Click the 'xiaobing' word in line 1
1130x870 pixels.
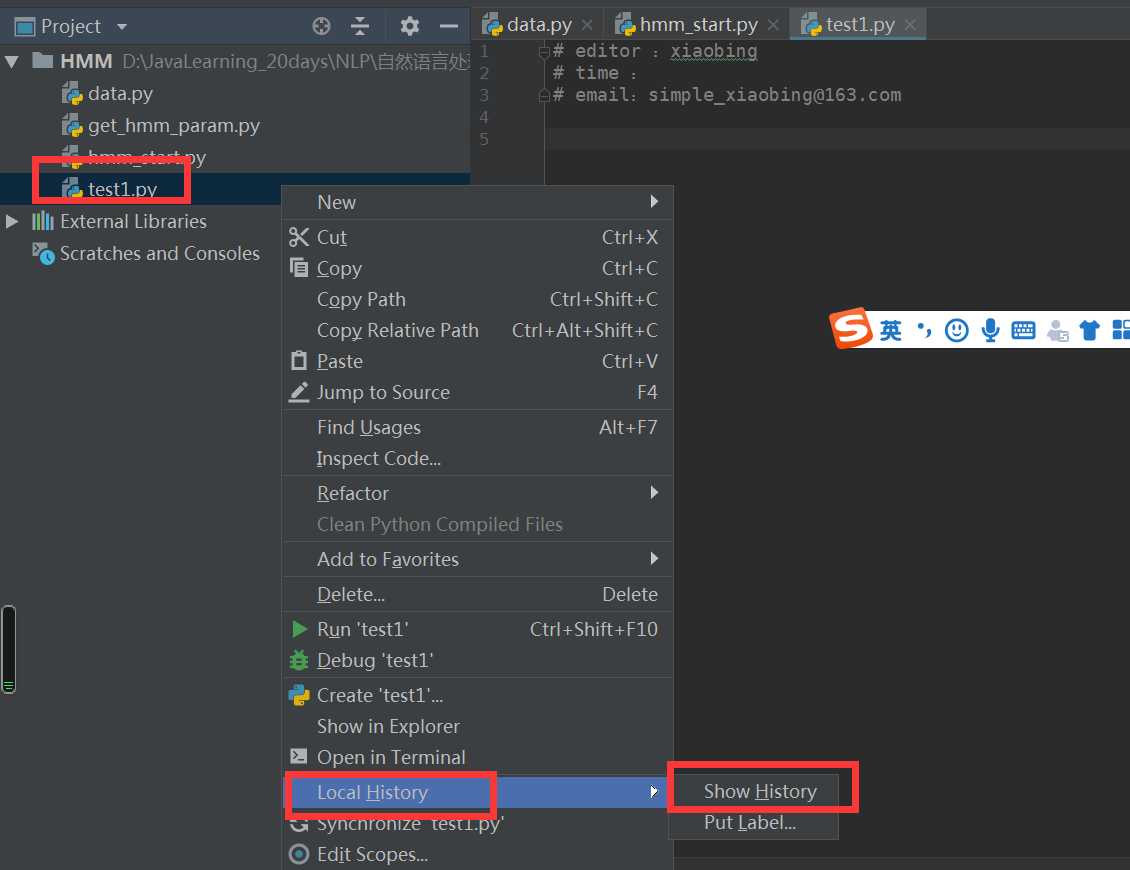pos(713,51)
